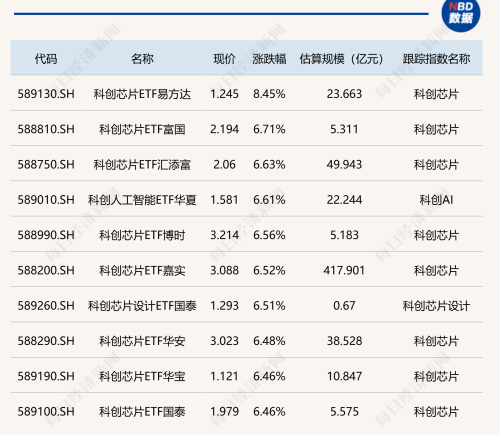The height and width of the screenshot is (435, 500).
Task: Click scale value 5.311
Action: click(344, 129)
